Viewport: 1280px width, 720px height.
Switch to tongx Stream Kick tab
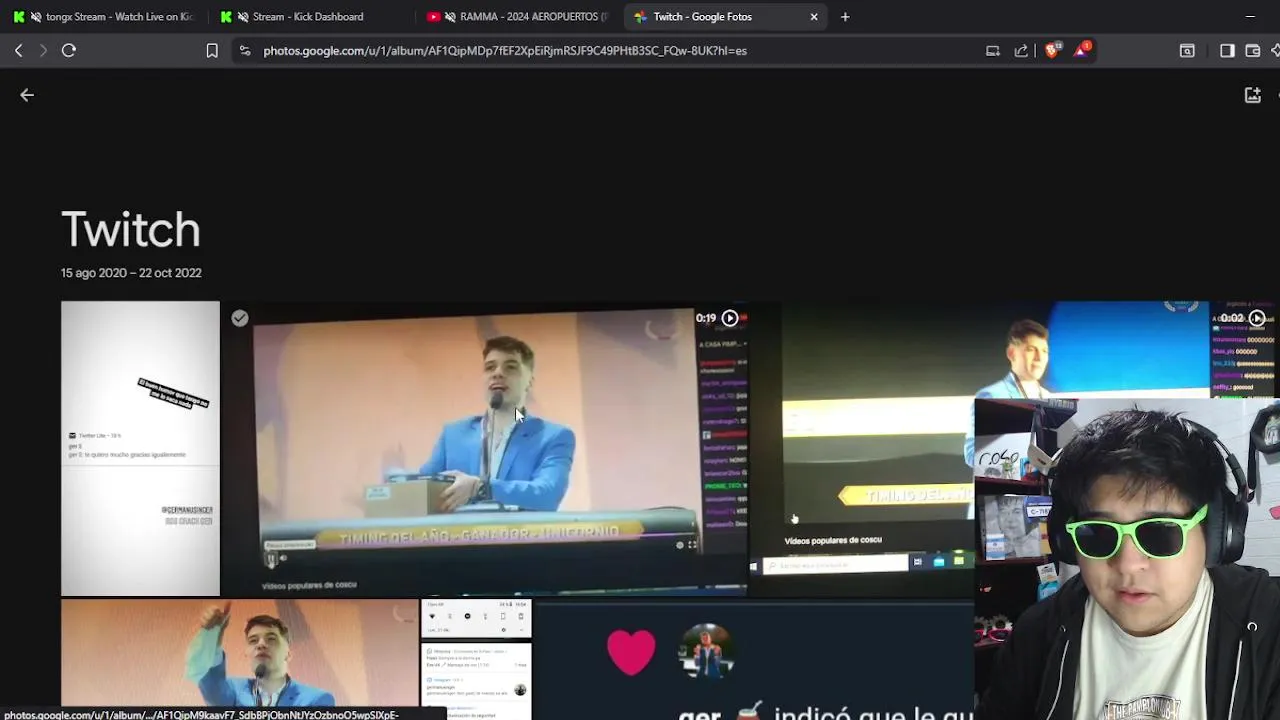tap(104, 17)
